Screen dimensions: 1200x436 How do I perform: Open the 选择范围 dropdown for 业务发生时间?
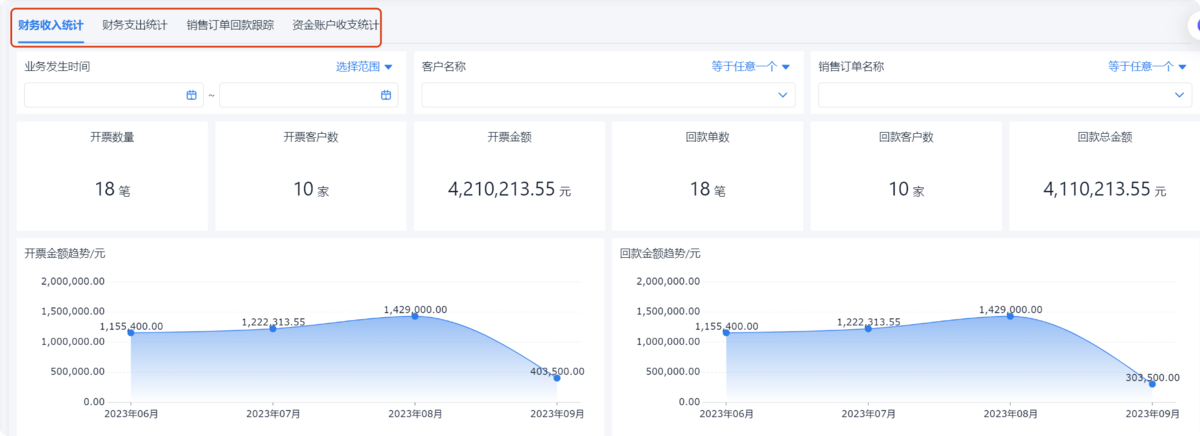click(364, 67)
